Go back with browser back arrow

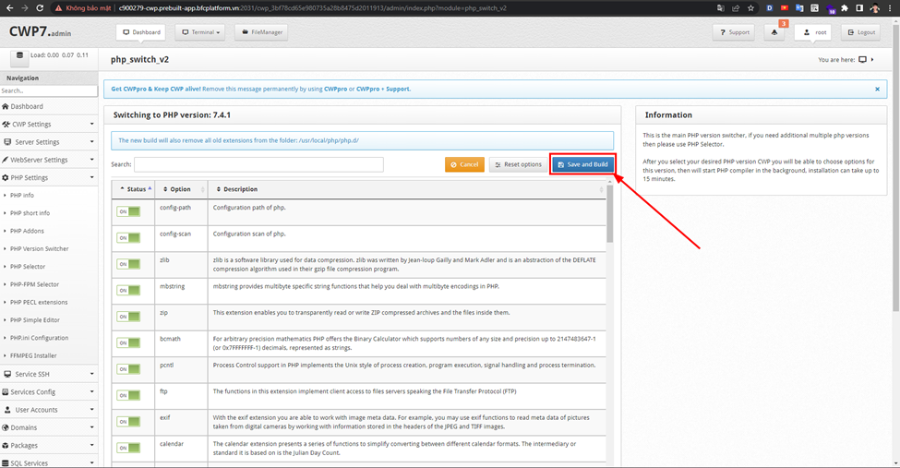tap(10, 8)
